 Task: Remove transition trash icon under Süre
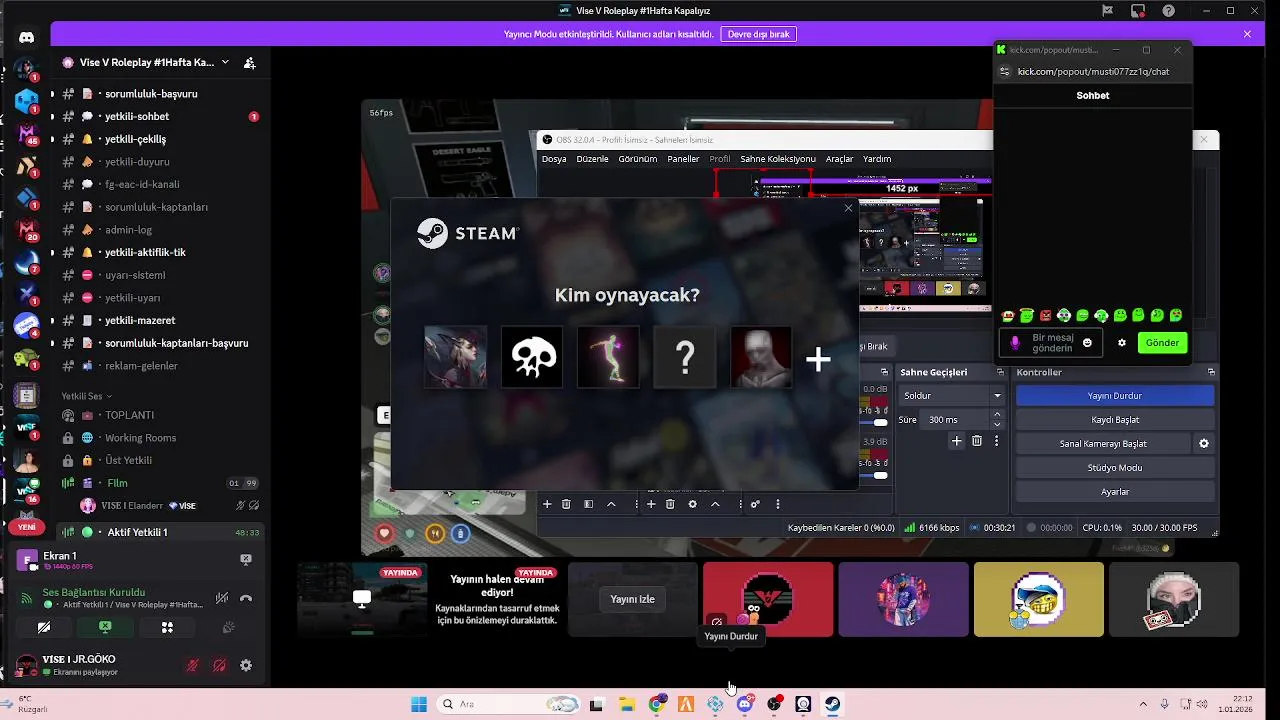tap(977, 441)
